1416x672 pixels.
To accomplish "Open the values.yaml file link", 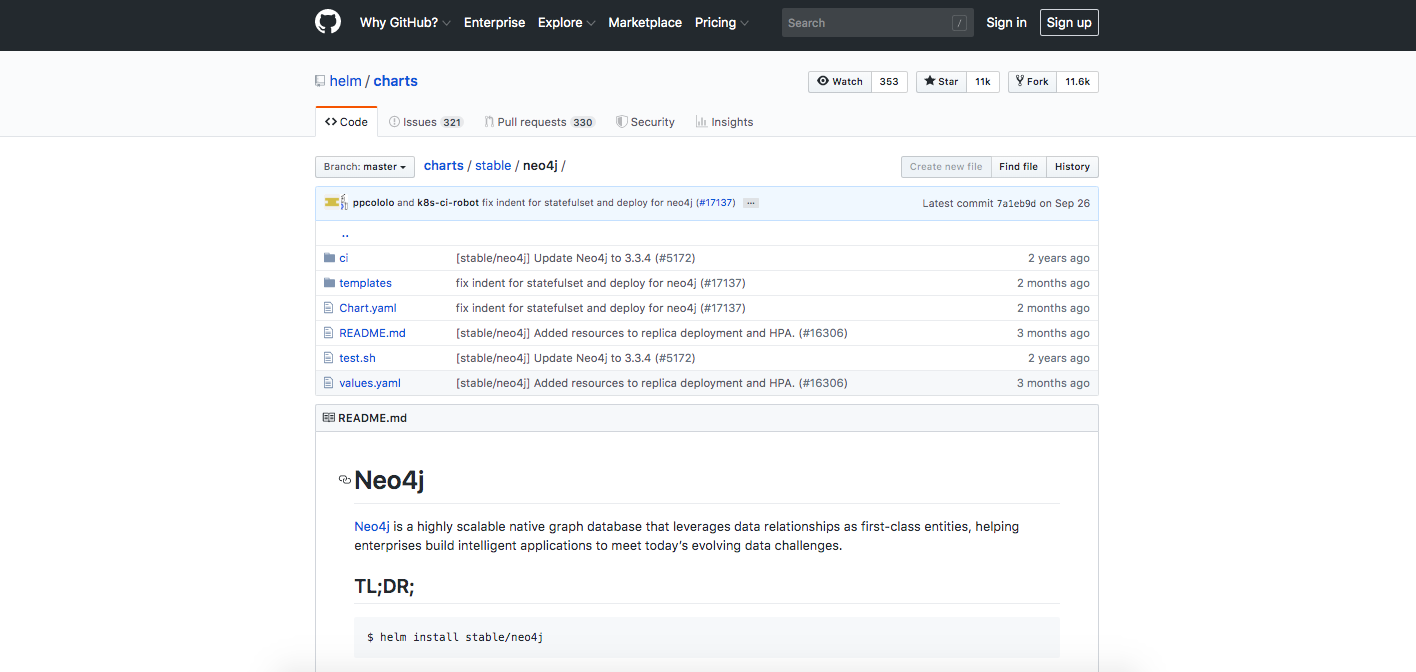I will (x=370, y=383).
